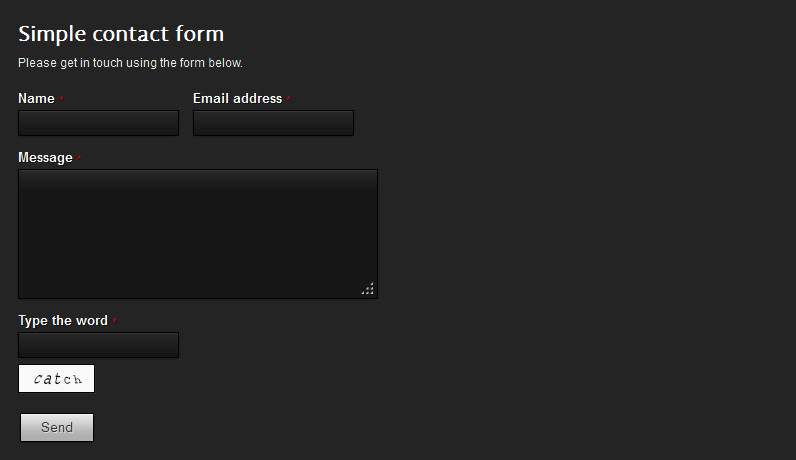
Task: Click the Send button
Action: 57,428
